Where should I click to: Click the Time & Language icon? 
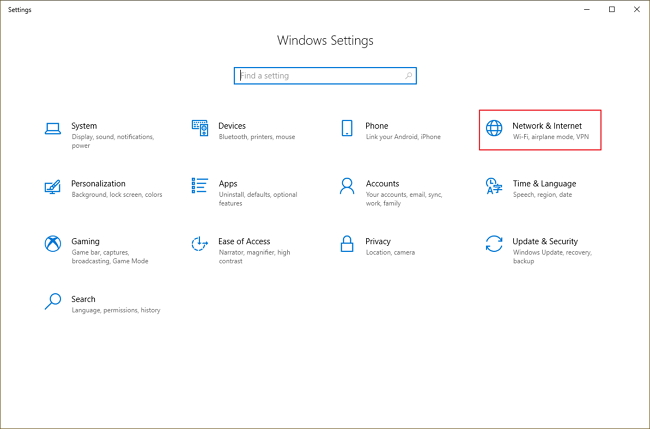(x=494, y=186)
